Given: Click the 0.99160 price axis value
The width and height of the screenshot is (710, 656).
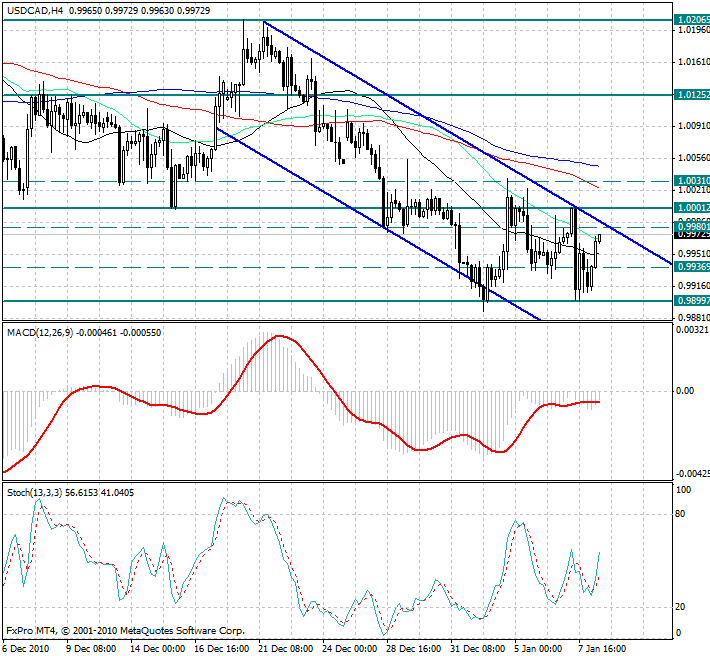Looking at the screenshot, I should 694,286.
